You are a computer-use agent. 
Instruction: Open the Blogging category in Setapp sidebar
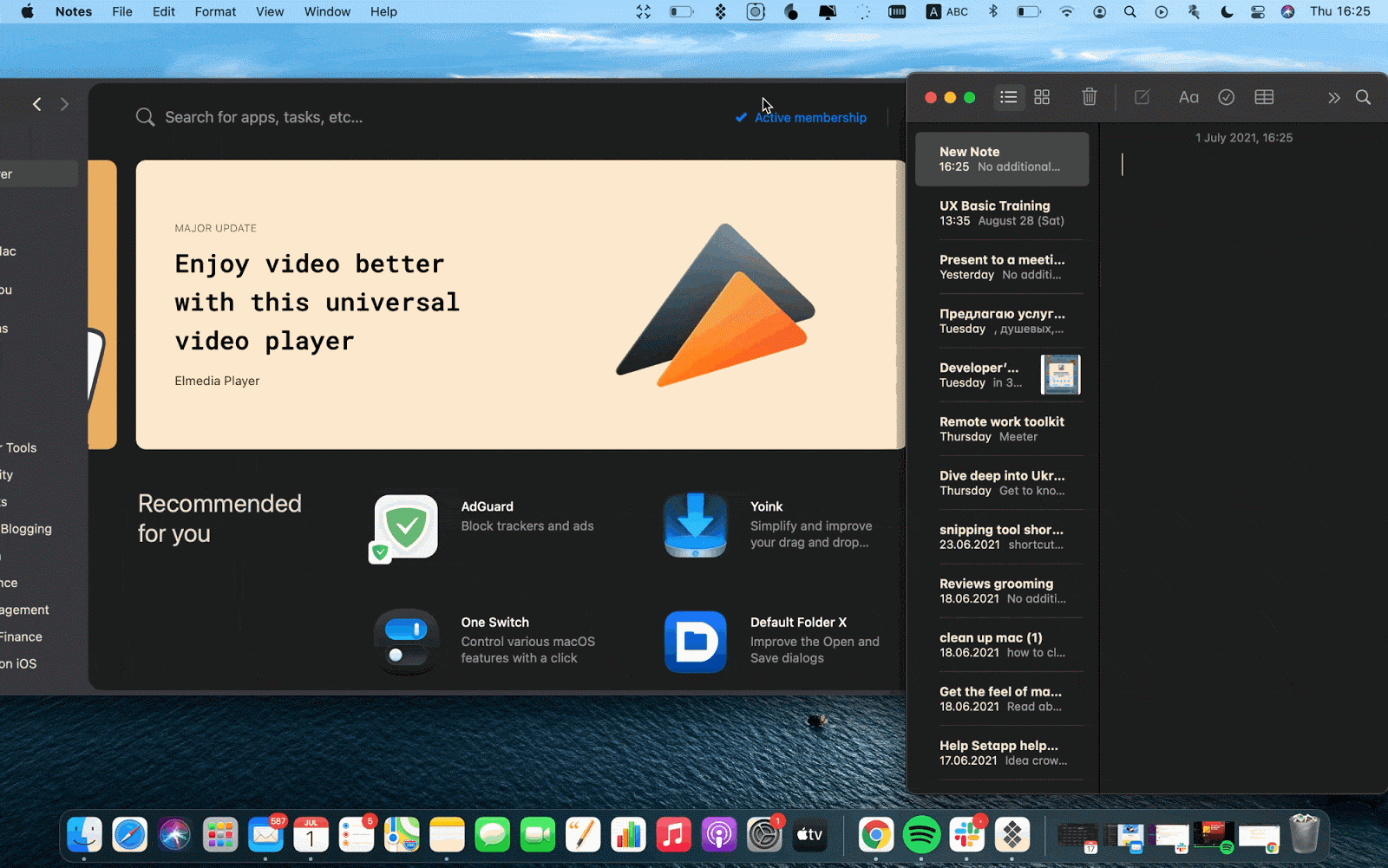(x=26, y=529)
